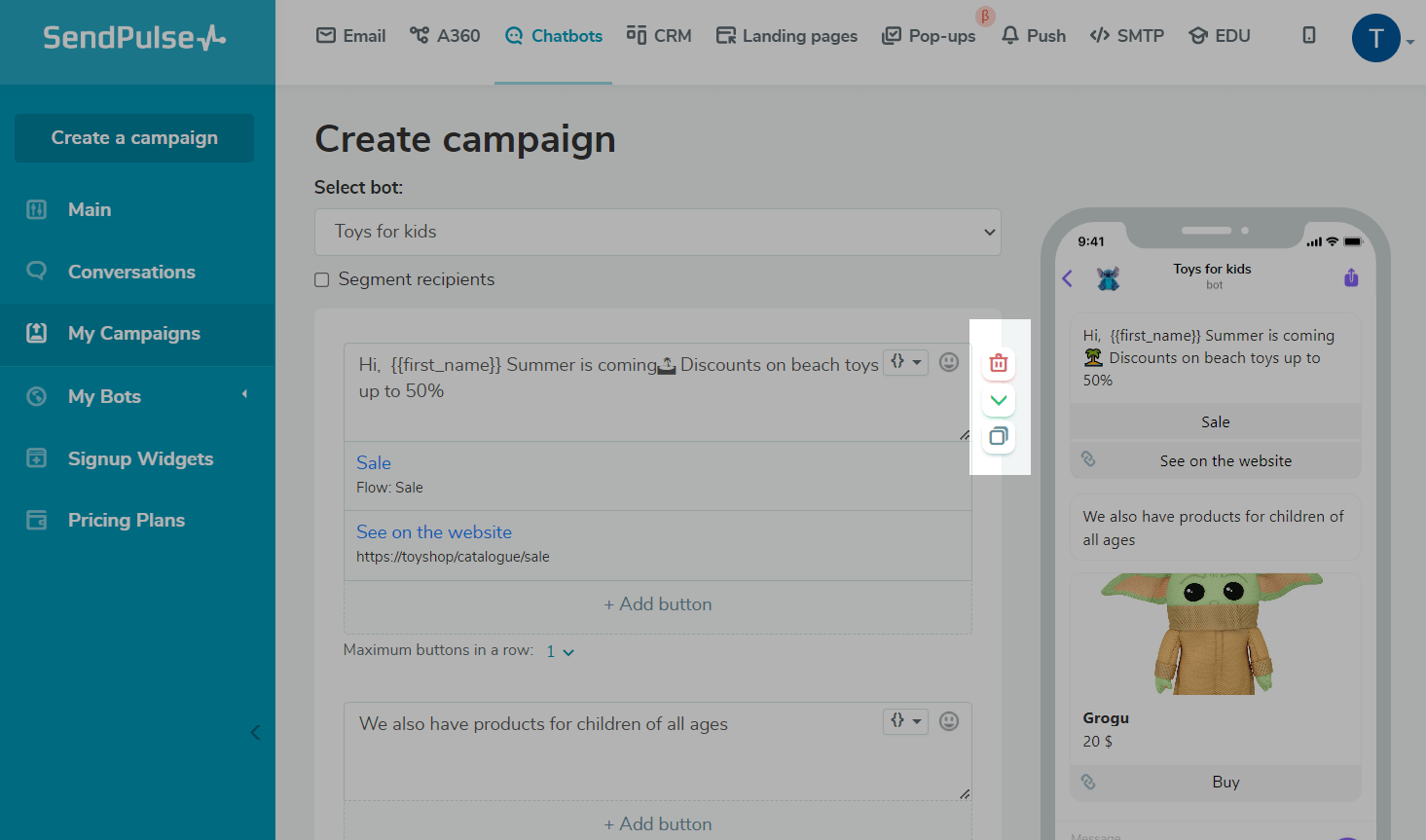Collapse the left sidebar with the chevron
Image resolution: width=1426 pixels, height=840 pixels.
coord(255,733)
